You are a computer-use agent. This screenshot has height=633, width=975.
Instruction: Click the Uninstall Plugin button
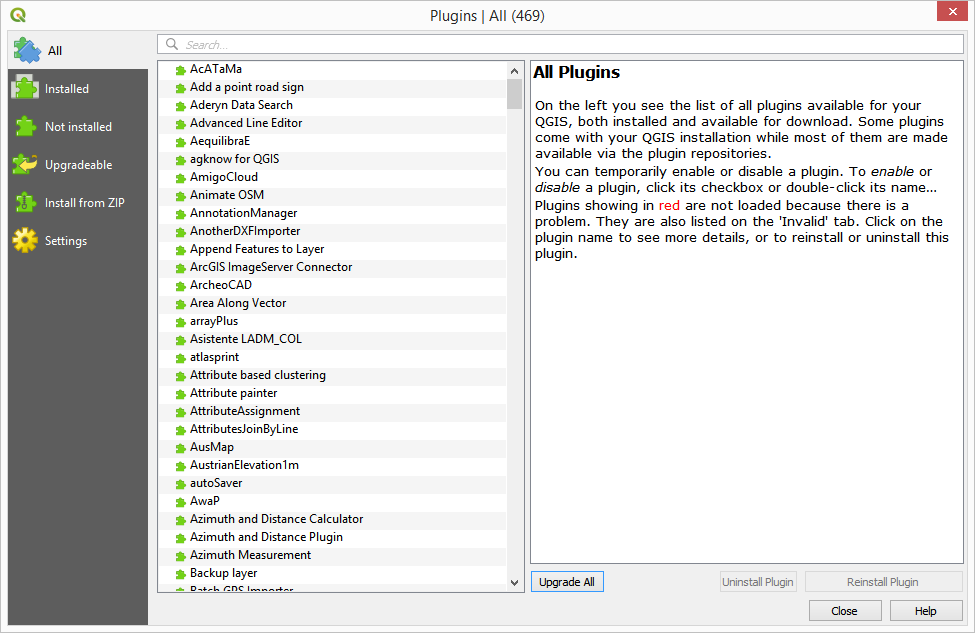[757, 582]
